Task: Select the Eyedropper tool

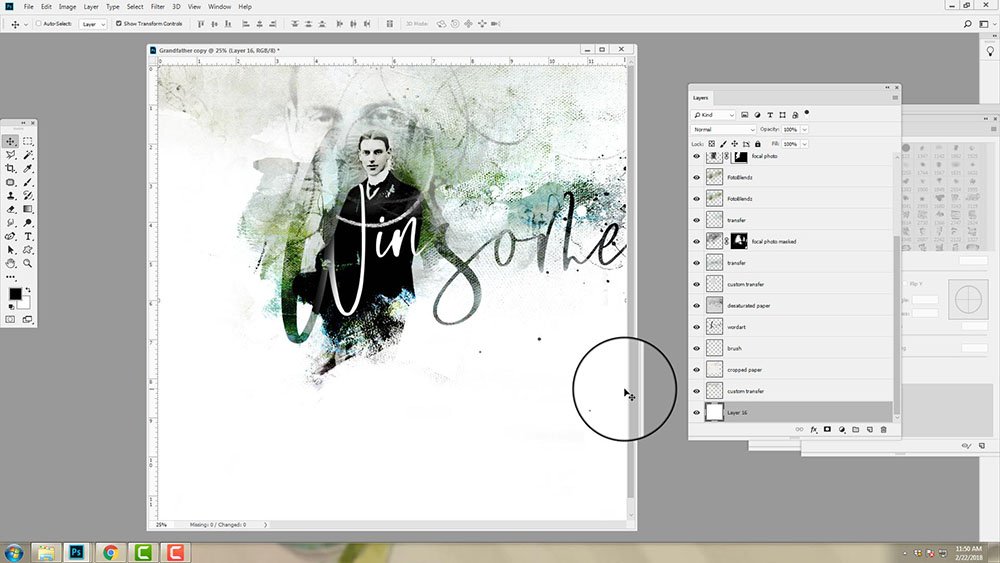Action: click(28, 168)
